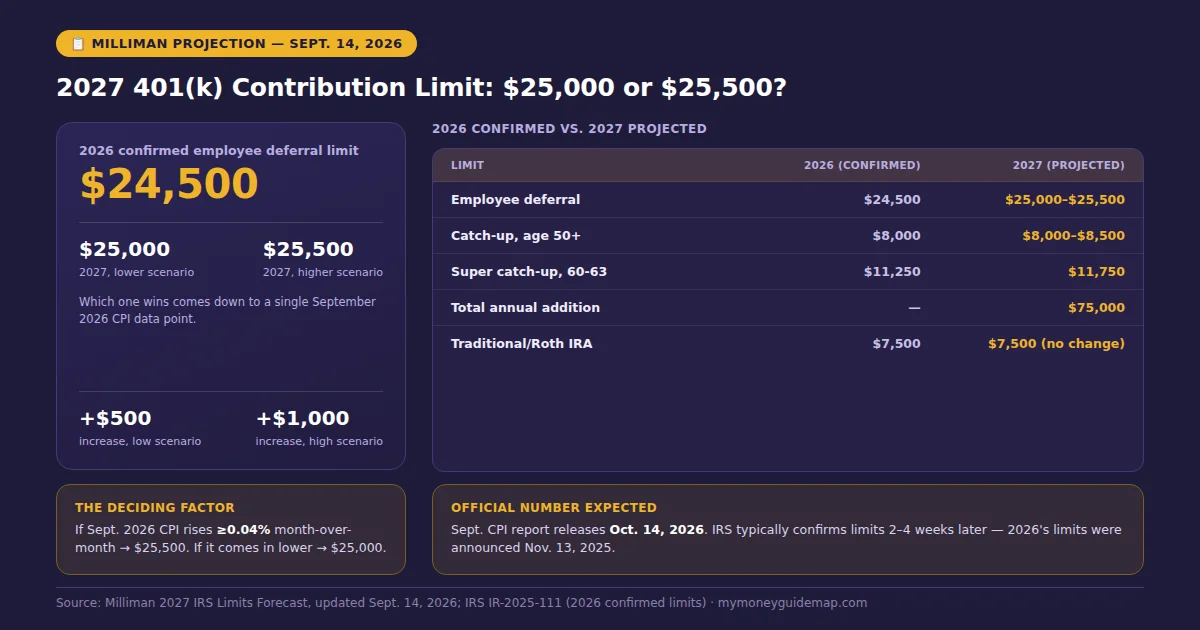Click the '2026 Confirmed vs. 2027 Projected' heading
1200x630 pixels.
569,129
